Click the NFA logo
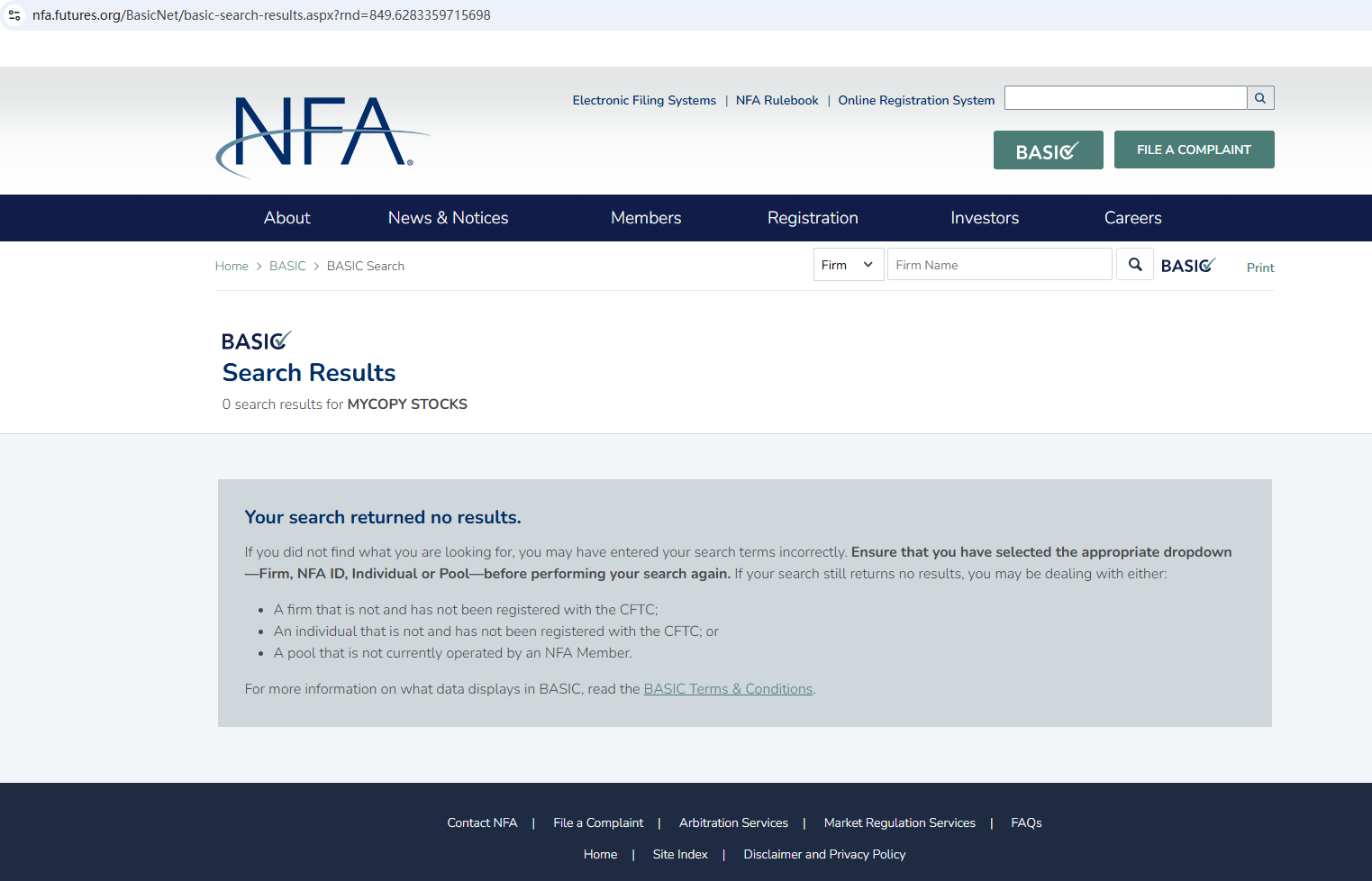 pyautogui.click(x=323, y=136)
